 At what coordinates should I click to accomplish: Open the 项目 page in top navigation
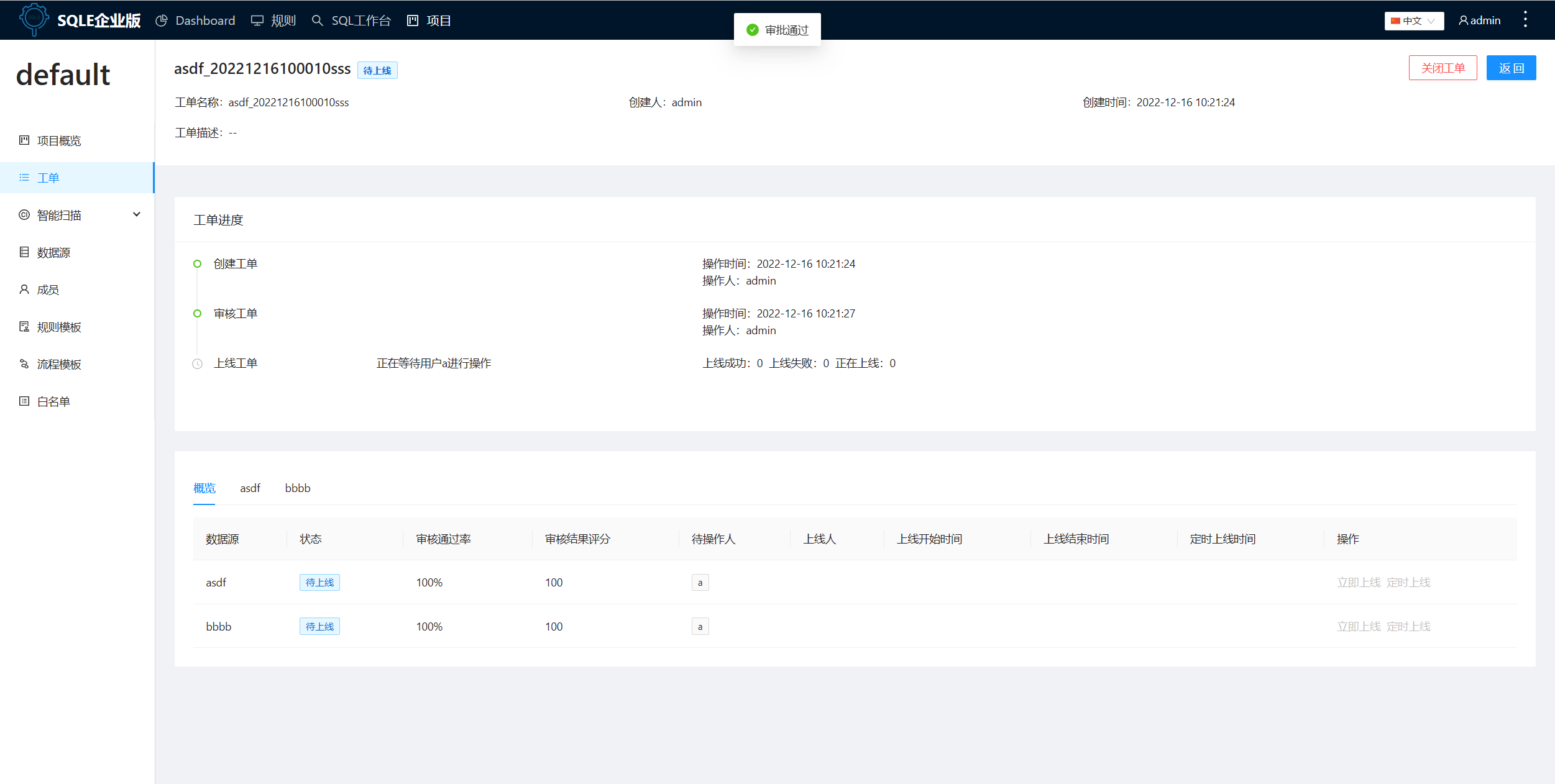point(438,20)
